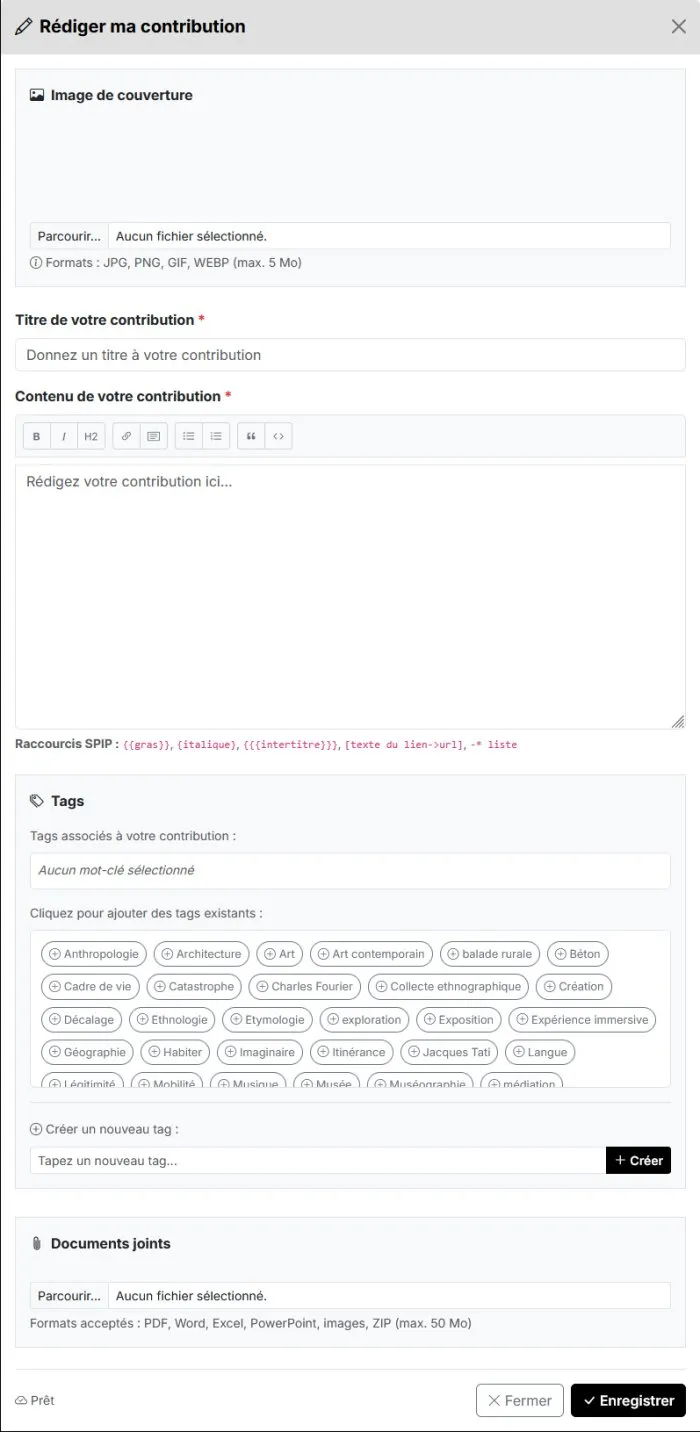This screenshot has height=1432, width=700.
Task: Add a numbered list
Action: pos(216,436)
